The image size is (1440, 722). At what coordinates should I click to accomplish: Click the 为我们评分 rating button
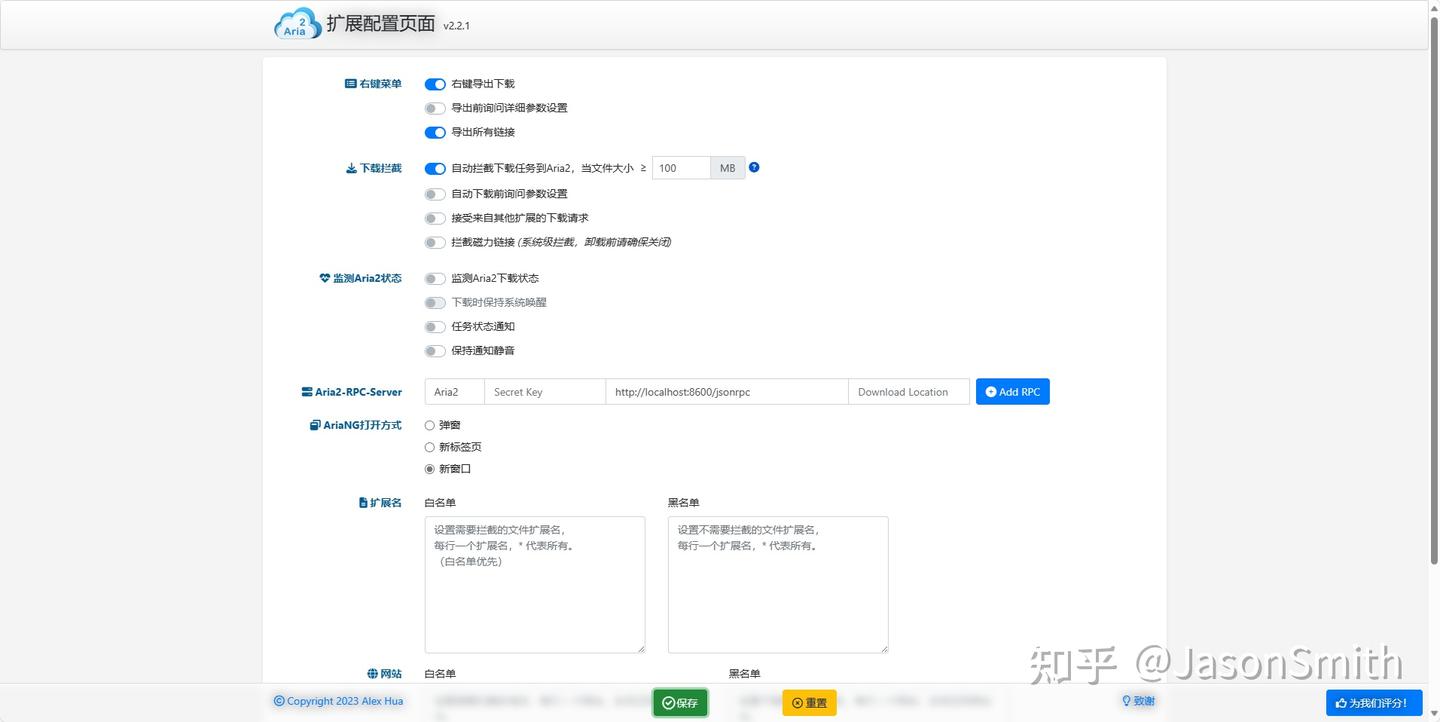[x=1375, y=703]
